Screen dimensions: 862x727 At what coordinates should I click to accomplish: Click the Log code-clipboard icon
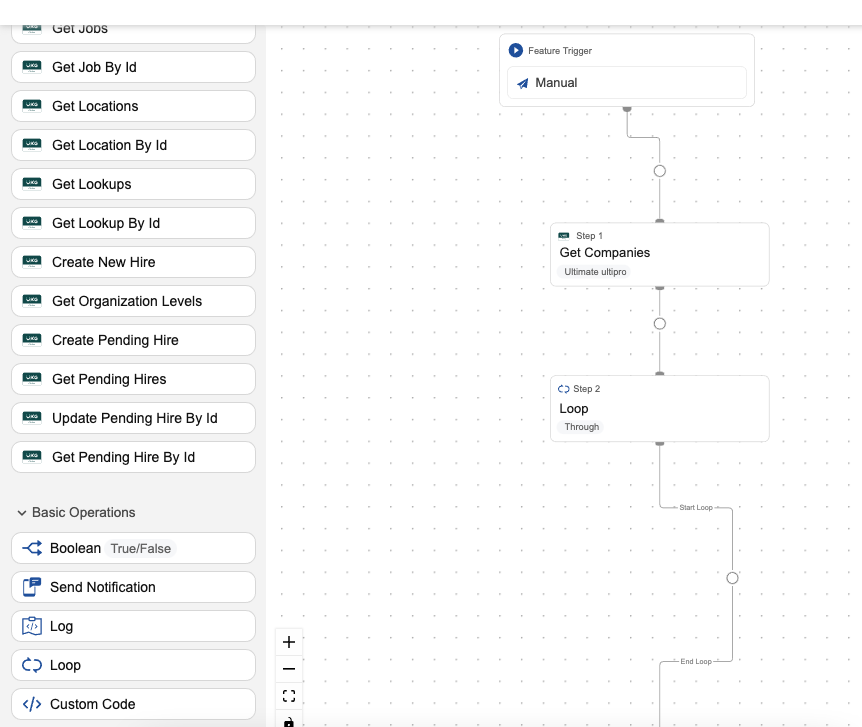[x=32, y=626]
